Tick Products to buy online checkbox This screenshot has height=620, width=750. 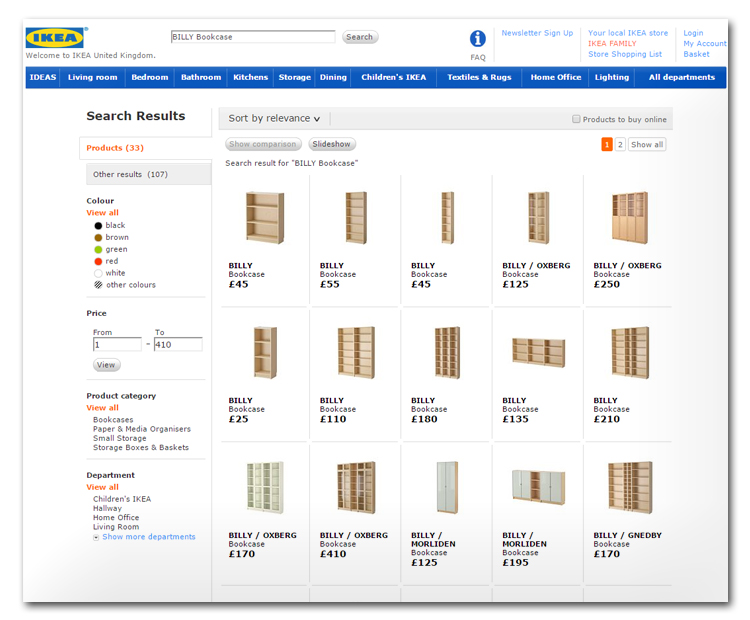click(x=576, y=119)
